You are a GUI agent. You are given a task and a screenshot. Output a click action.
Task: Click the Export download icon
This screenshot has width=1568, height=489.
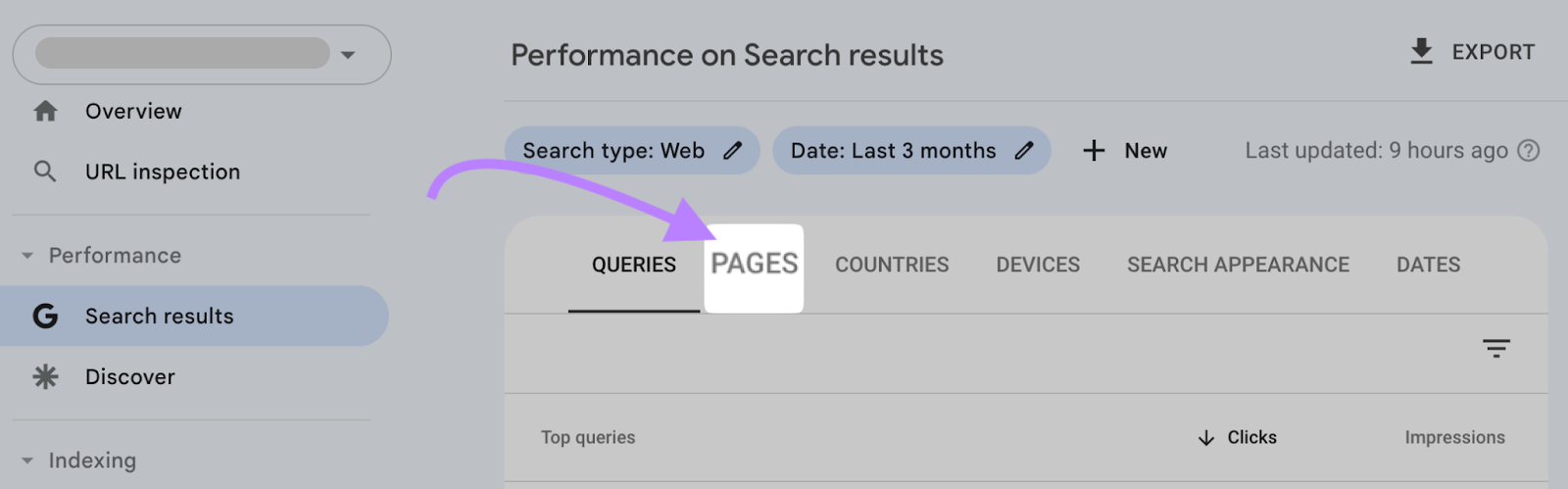(1421, 52)
